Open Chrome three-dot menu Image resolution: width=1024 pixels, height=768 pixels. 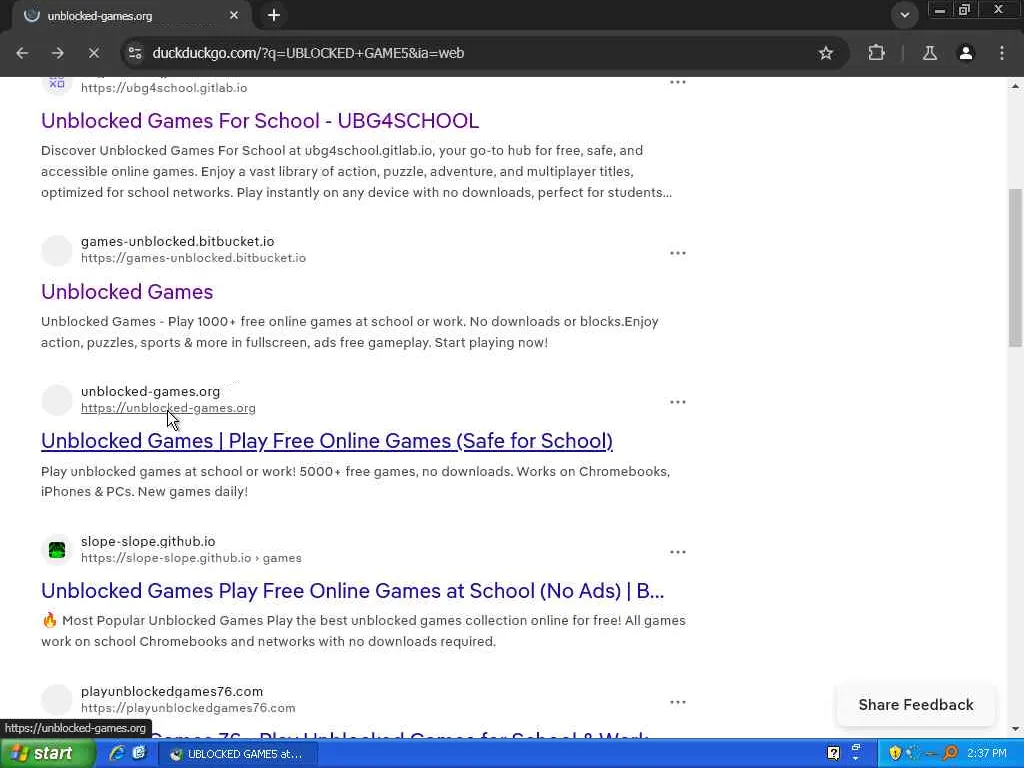[x=1002, y=53]
